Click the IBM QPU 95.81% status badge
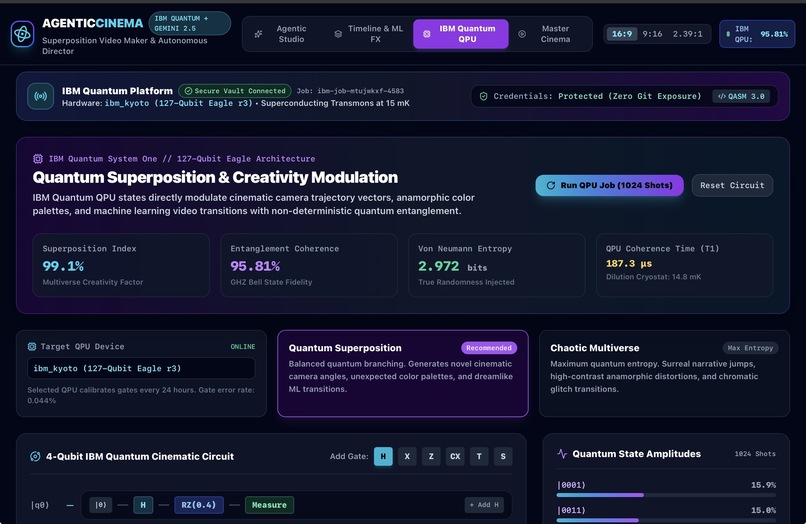 pyautogui.click(x=757, y=34)
